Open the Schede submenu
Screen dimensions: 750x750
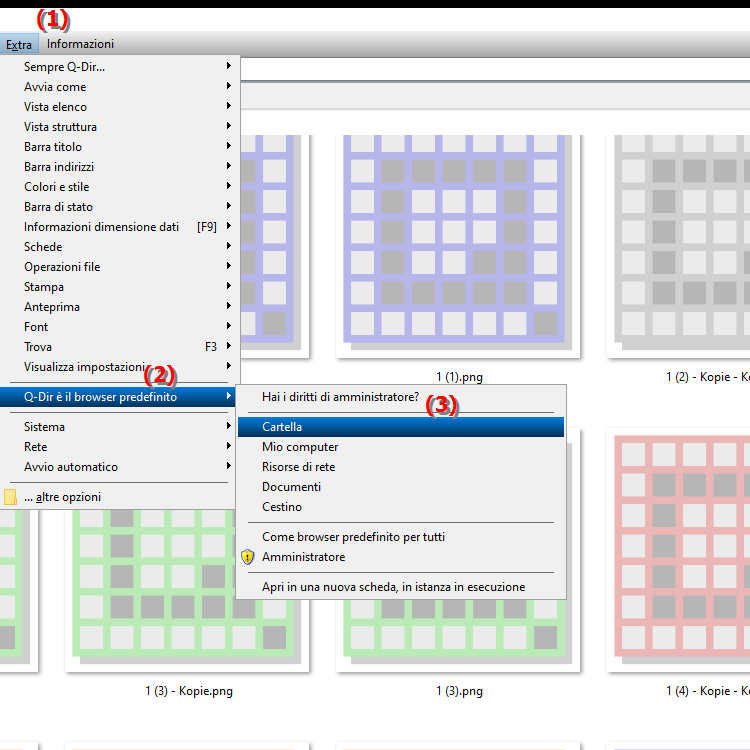click(x=118, y=247)
